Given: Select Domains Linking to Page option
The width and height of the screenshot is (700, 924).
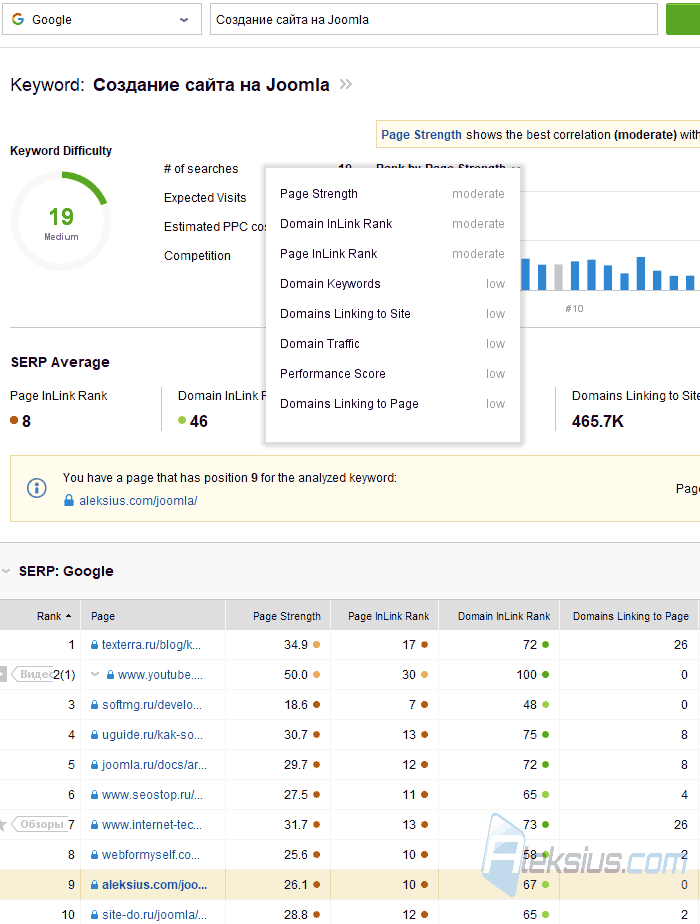Looking at the screenshot, I should click(x=392, y=404).
